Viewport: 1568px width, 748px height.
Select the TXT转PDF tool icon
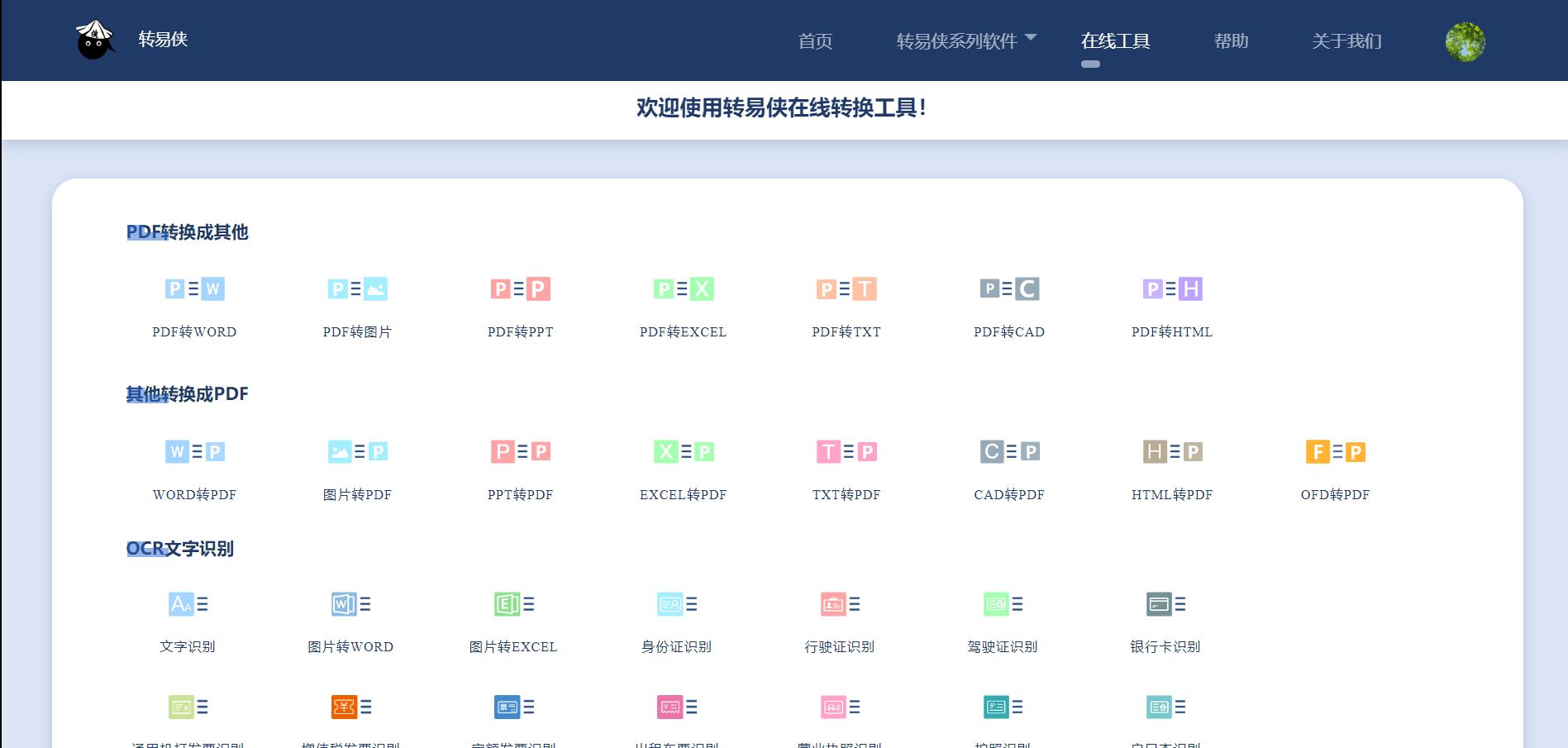846,452
